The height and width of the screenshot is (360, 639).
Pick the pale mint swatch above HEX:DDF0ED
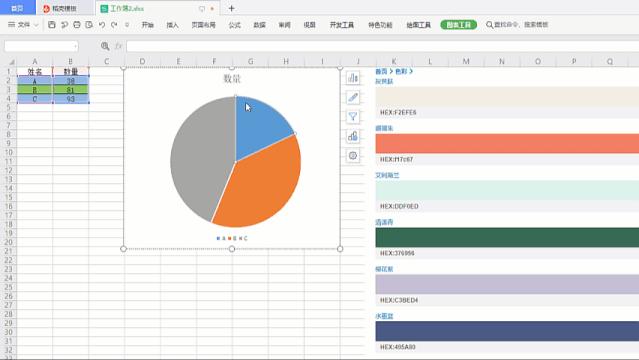click(507, 190)
